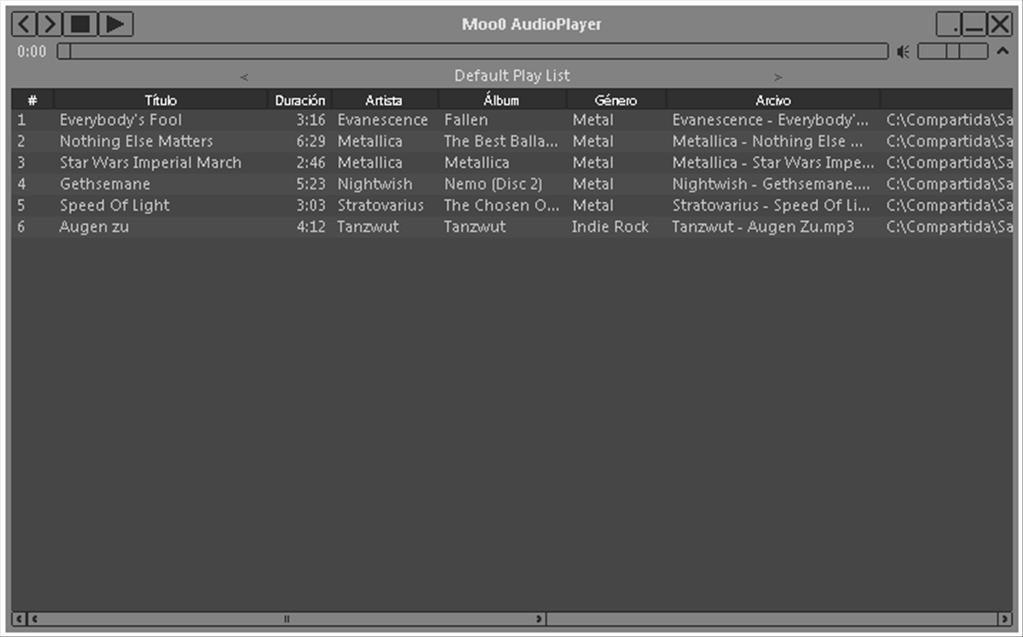1023x637 pixels.
Task: Adjust the volume slider
Action: point(953,51)
